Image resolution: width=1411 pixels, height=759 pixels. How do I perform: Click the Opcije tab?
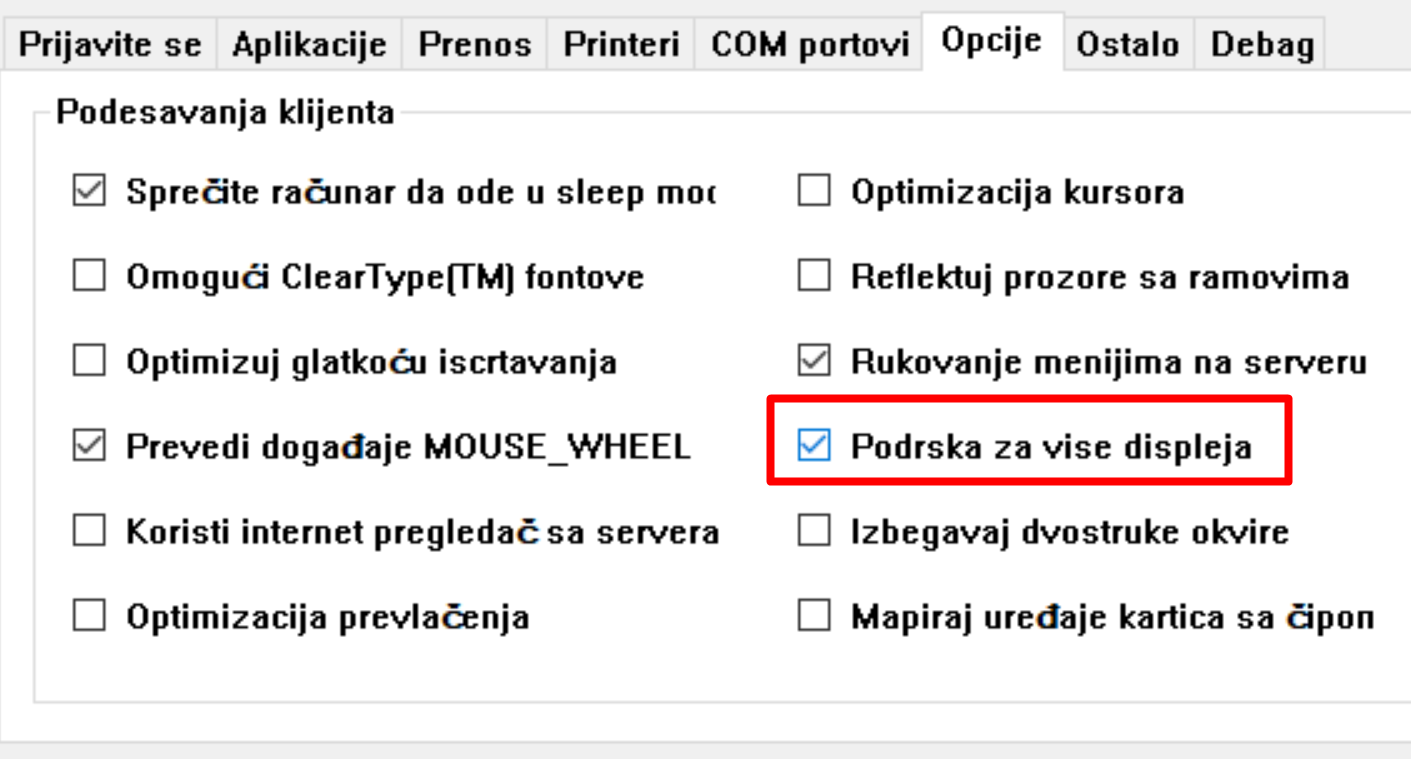click(x=992, y=41)
